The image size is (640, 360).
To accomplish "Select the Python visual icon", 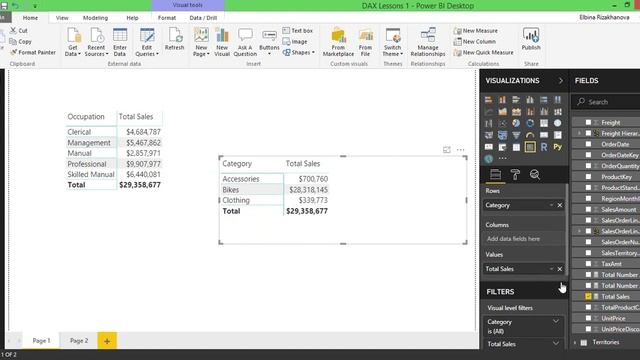I will point(558,147).
